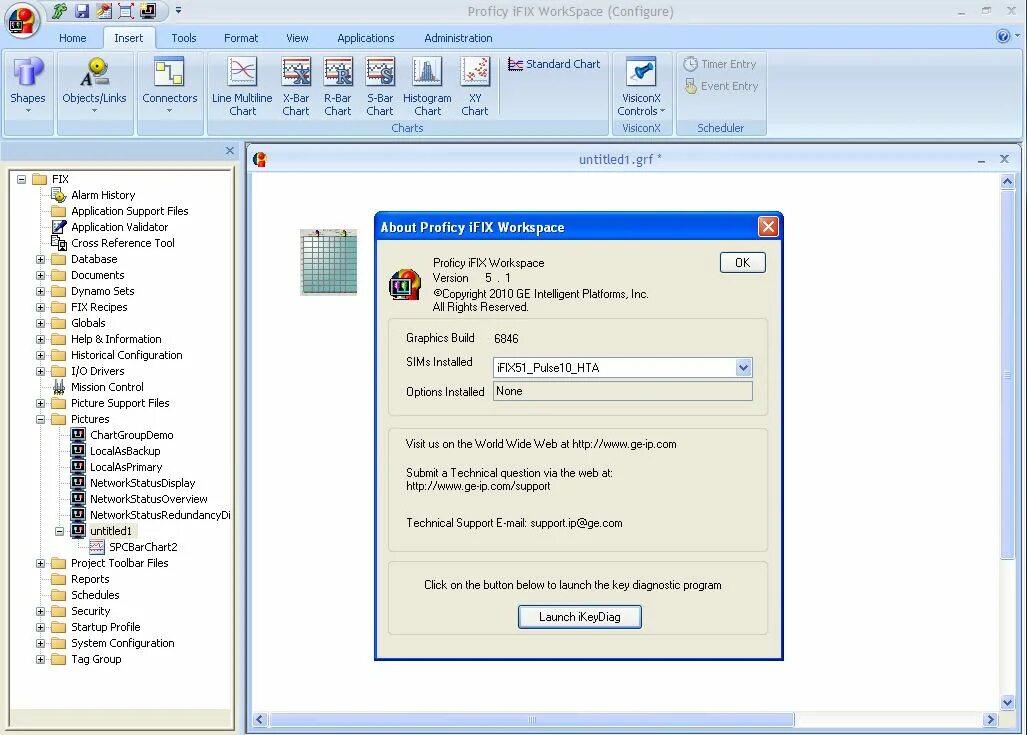Expand the Globals folder
Viewport: 1027px width, 735px height.
41,323
